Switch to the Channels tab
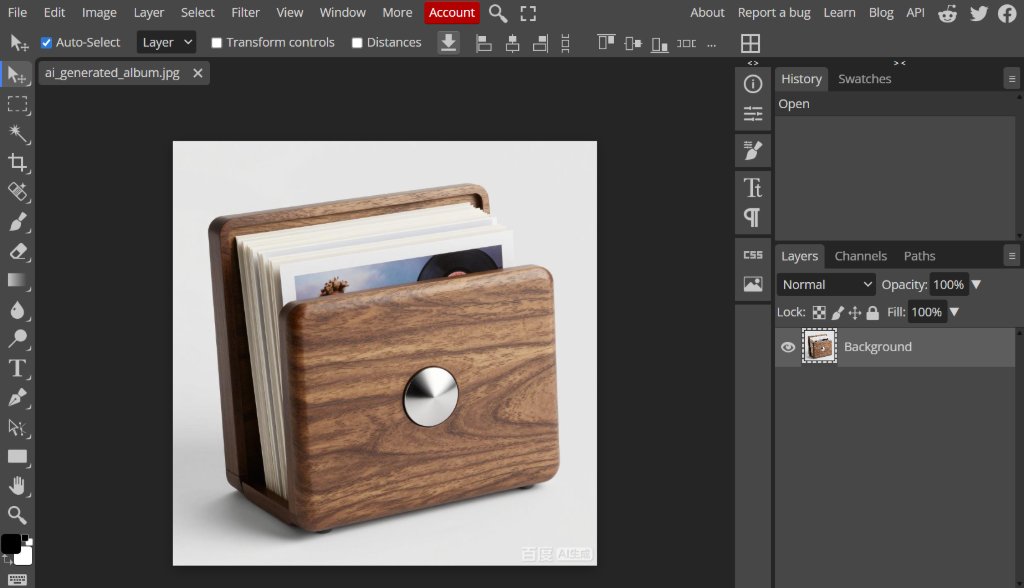The width and height of the screenshot is (1024, 588). pos(860,256)
